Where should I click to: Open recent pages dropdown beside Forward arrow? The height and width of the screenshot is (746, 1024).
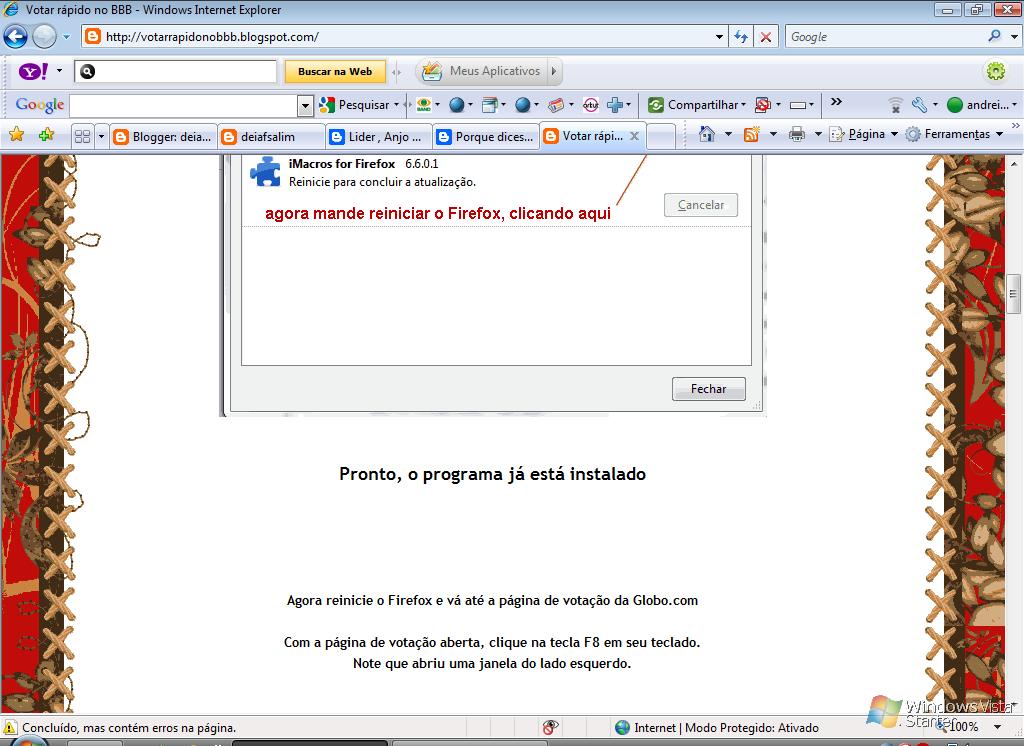[66, 37]
